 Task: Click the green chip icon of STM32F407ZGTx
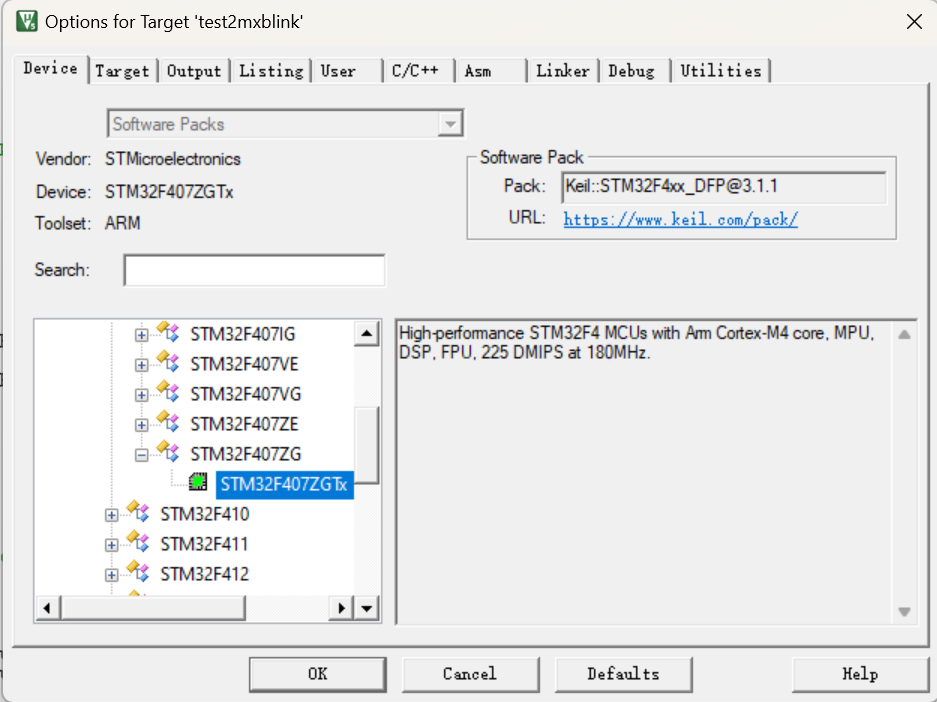(198, 482)
